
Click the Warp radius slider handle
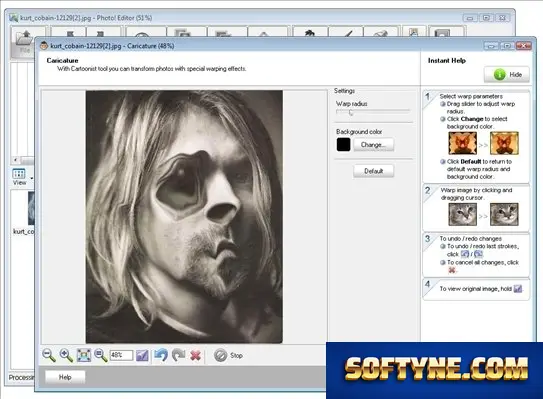351,112
